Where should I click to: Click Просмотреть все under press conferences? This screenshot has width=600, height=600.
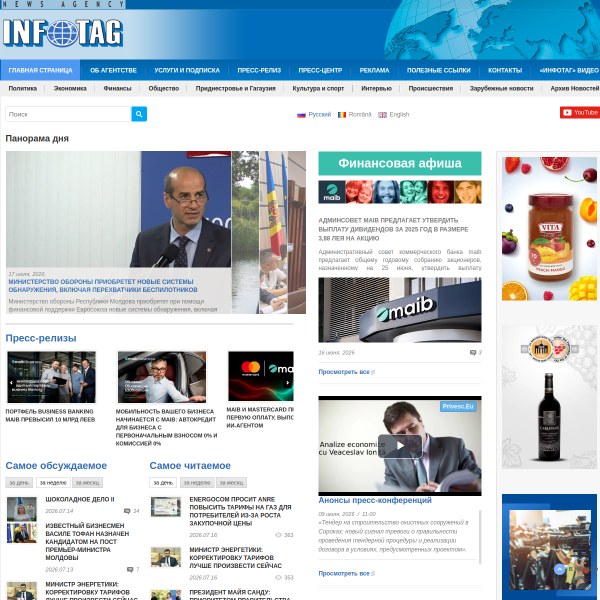[344, 574]
